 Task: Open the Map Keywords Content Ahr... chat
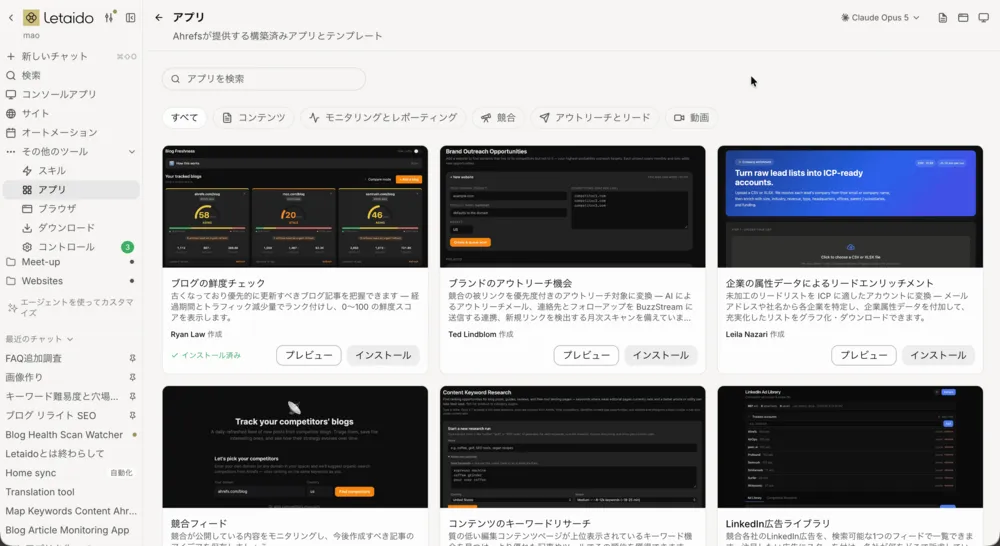pos(71,512)
